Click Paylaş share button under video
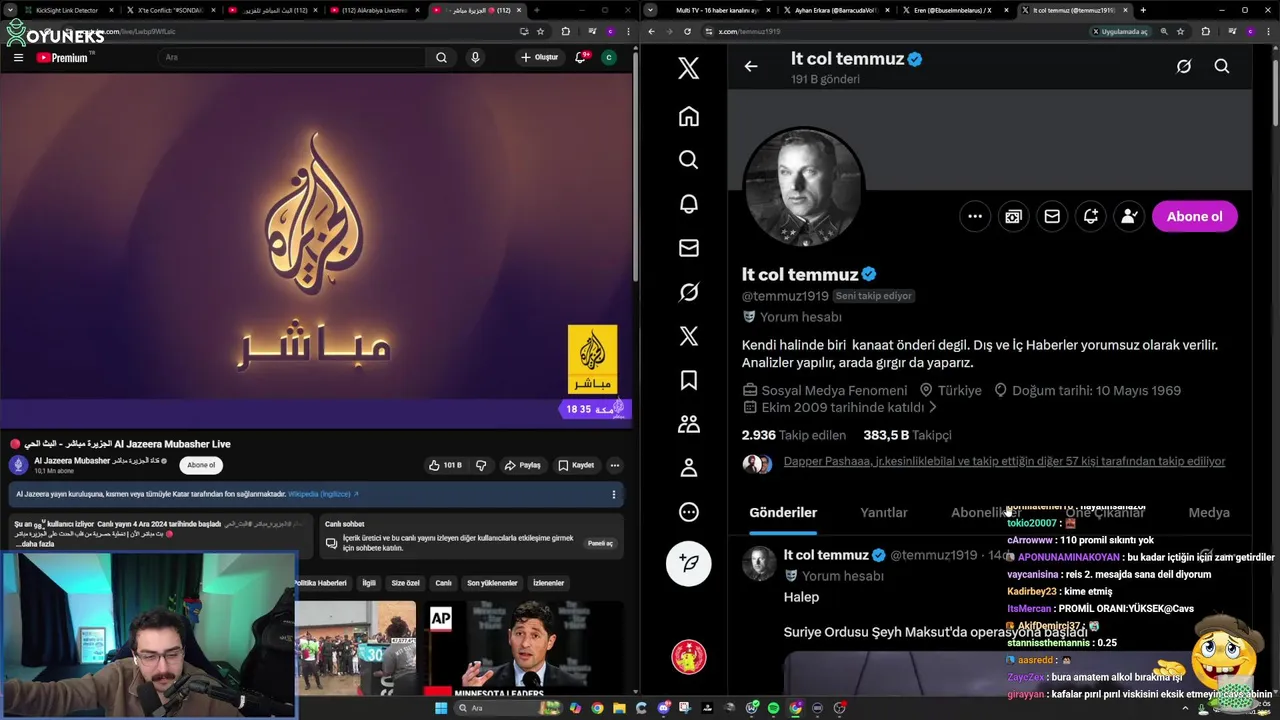1280x720 pixels. pyautogui.click(x=523, y=465)
